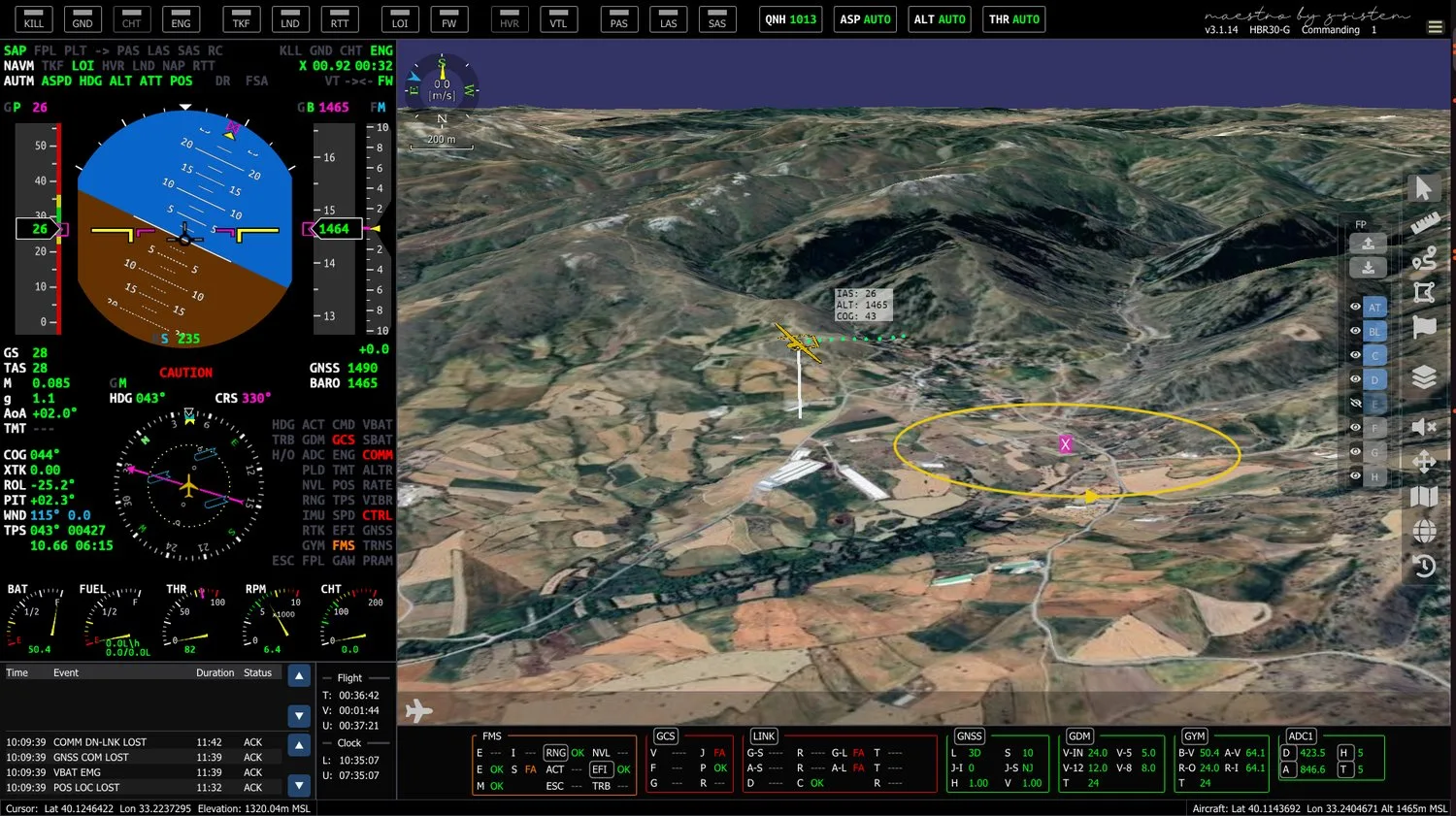Click lower down-arrow beside alarm list
The image size is (1456, 816).
coord(299,785)
